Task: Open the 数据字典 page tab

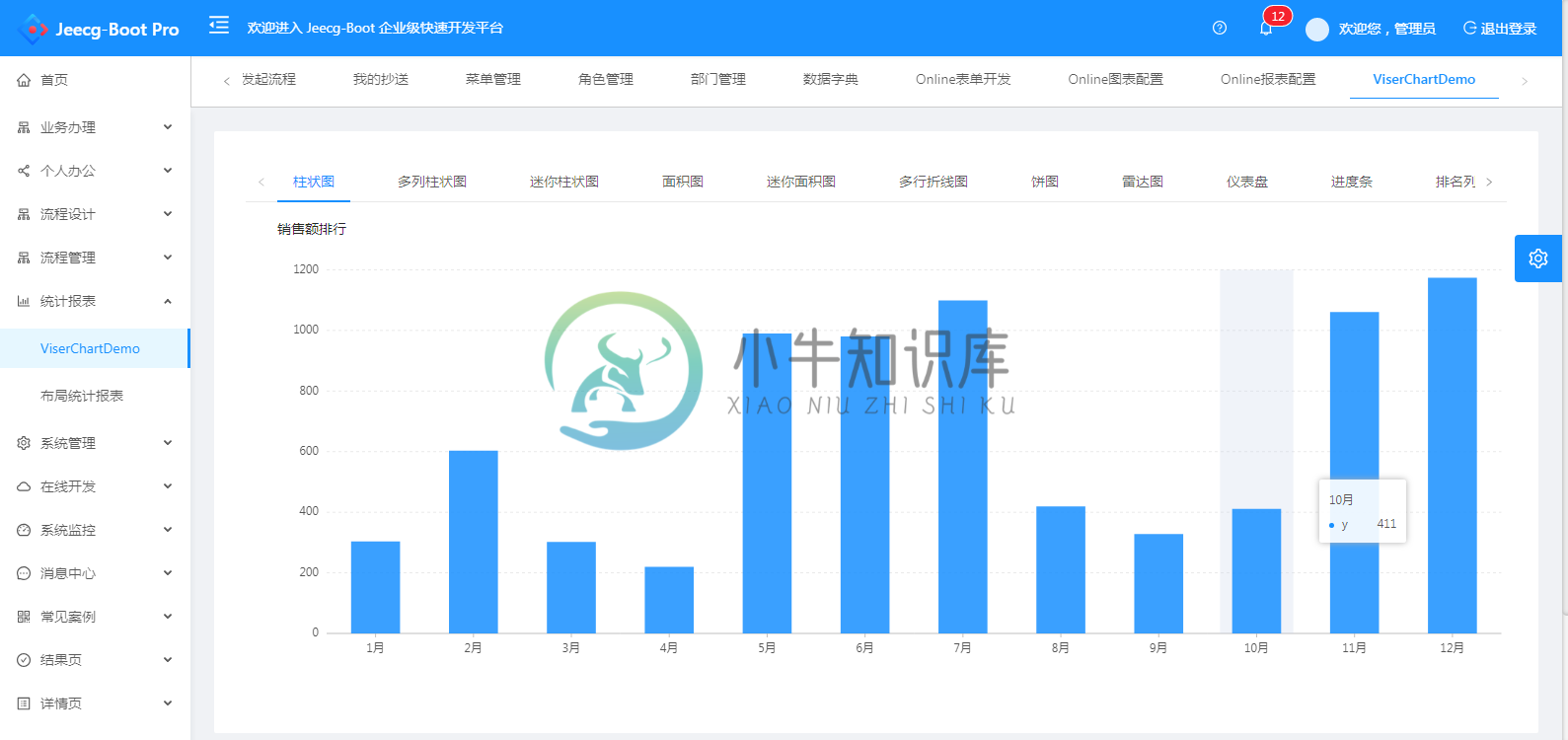Action: [x=831, y=79]
